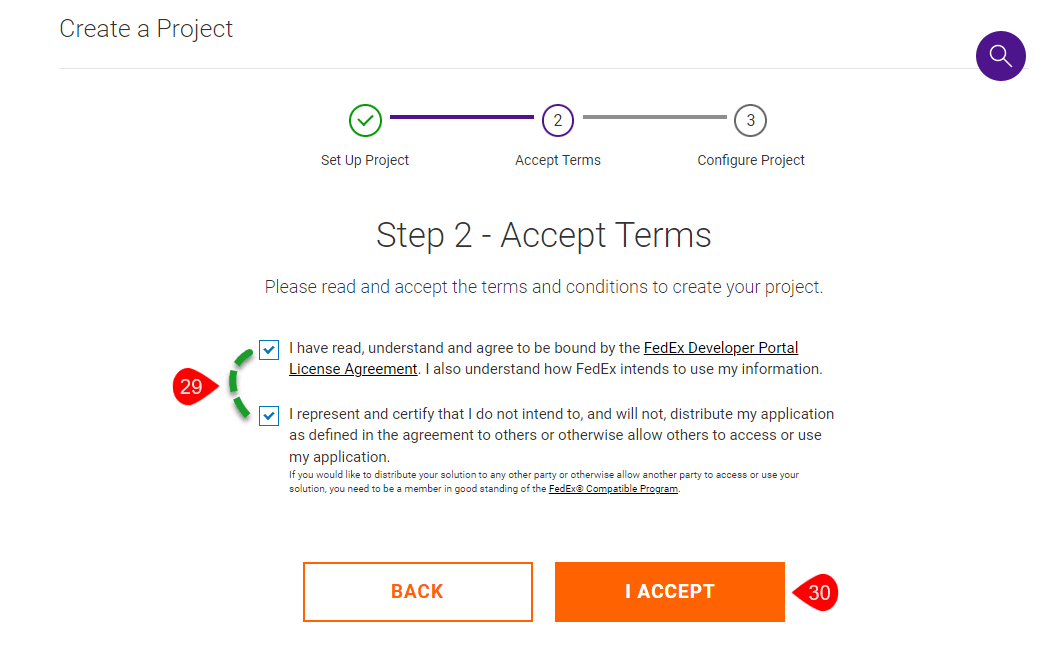Select the Accept Terms step label

coord(558,160)
